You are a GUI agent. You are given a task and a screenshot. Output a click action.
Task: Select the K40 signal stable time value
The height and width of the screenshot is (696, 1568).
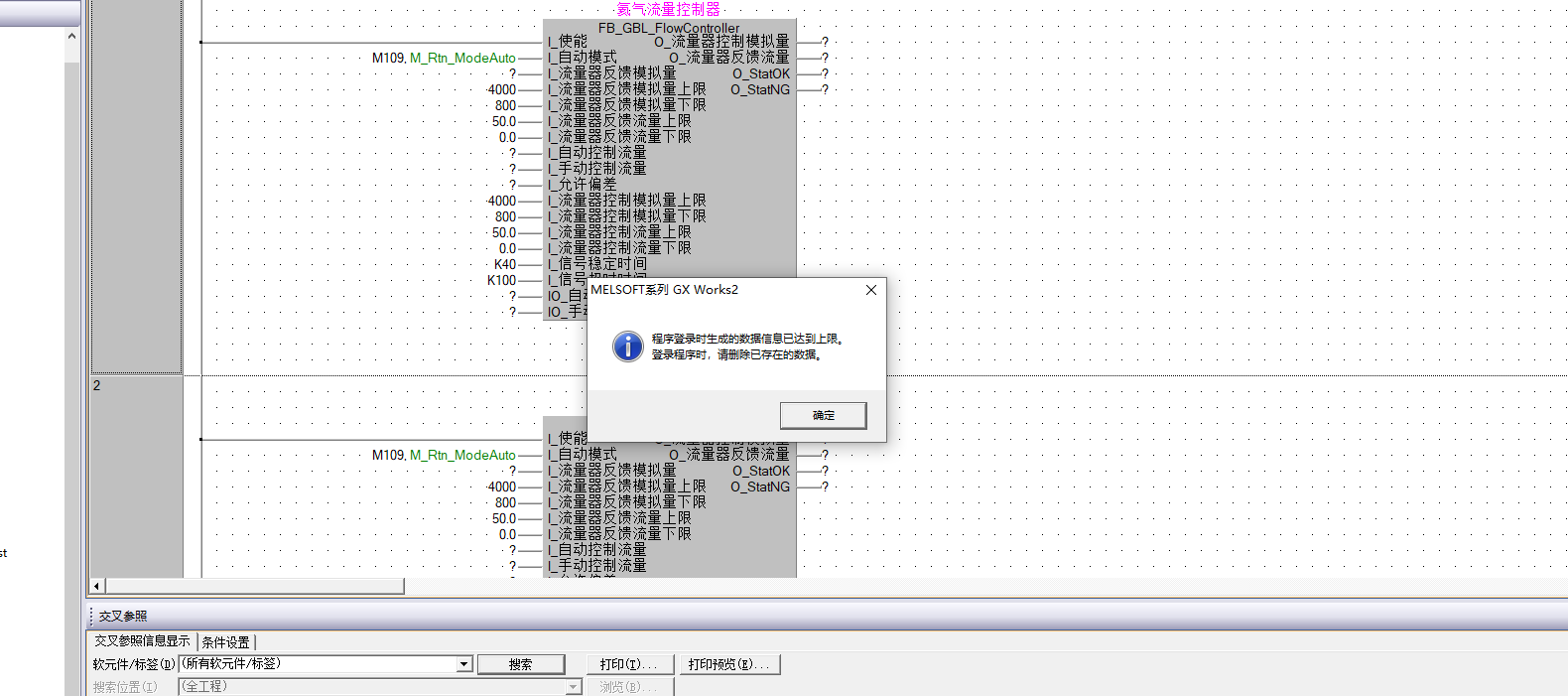click(505, 264)
